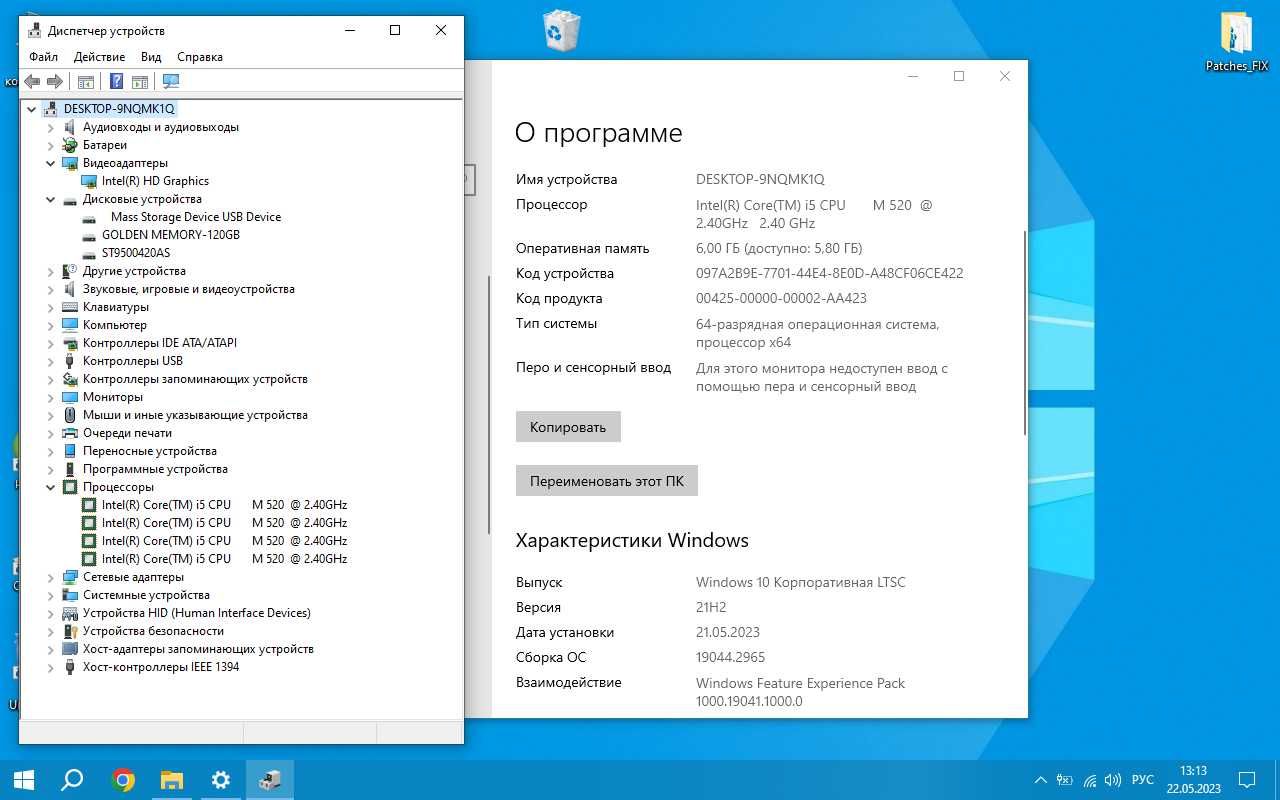Click the Wi-Fi network tray icon
1280x800 pixels.
click(x=1090, y=780)
